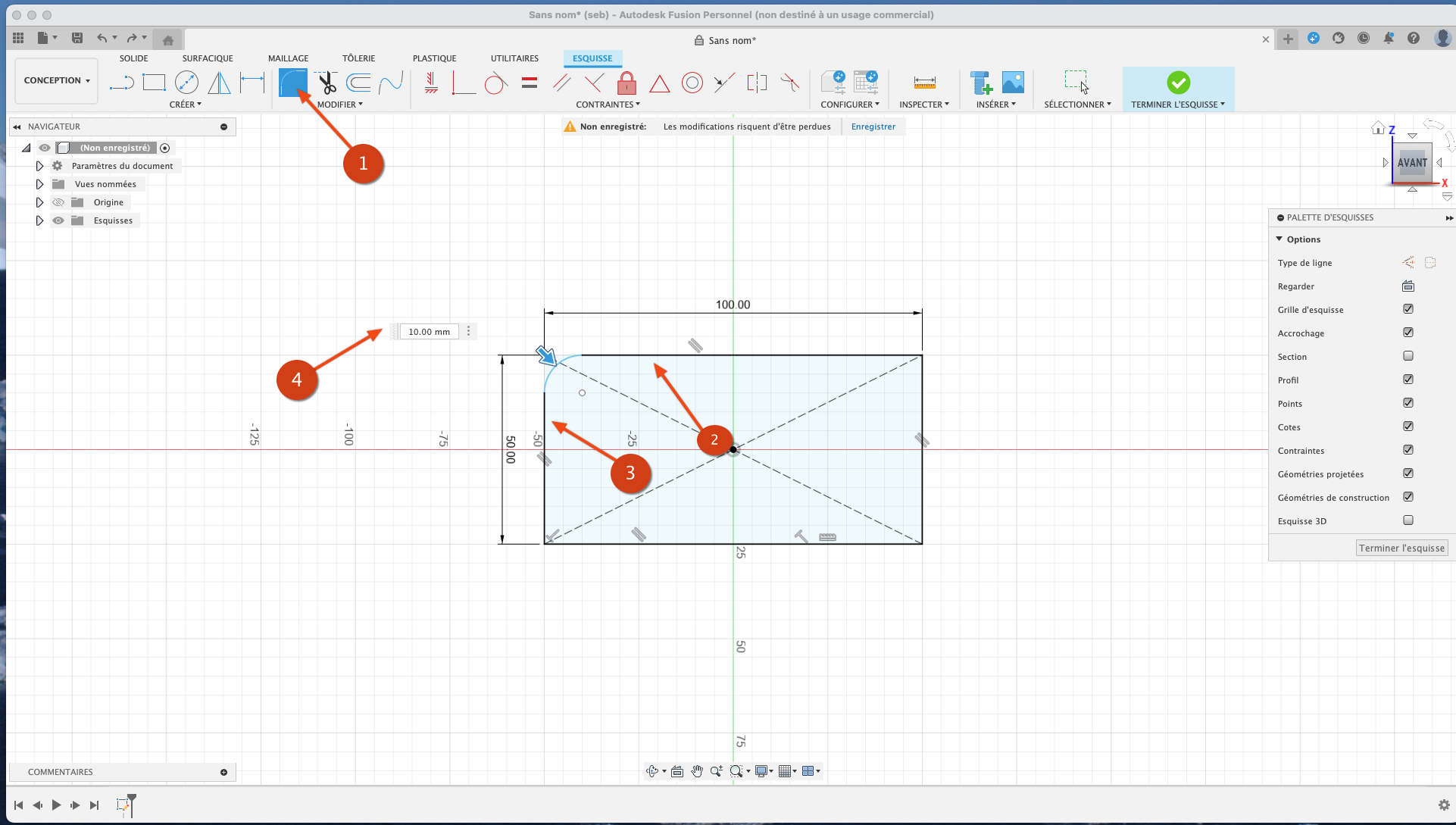This screenshot has height=825, width=1456.
Task: Click the Enregistrer link
Action: pyautogui.click(x=873, y=127)
